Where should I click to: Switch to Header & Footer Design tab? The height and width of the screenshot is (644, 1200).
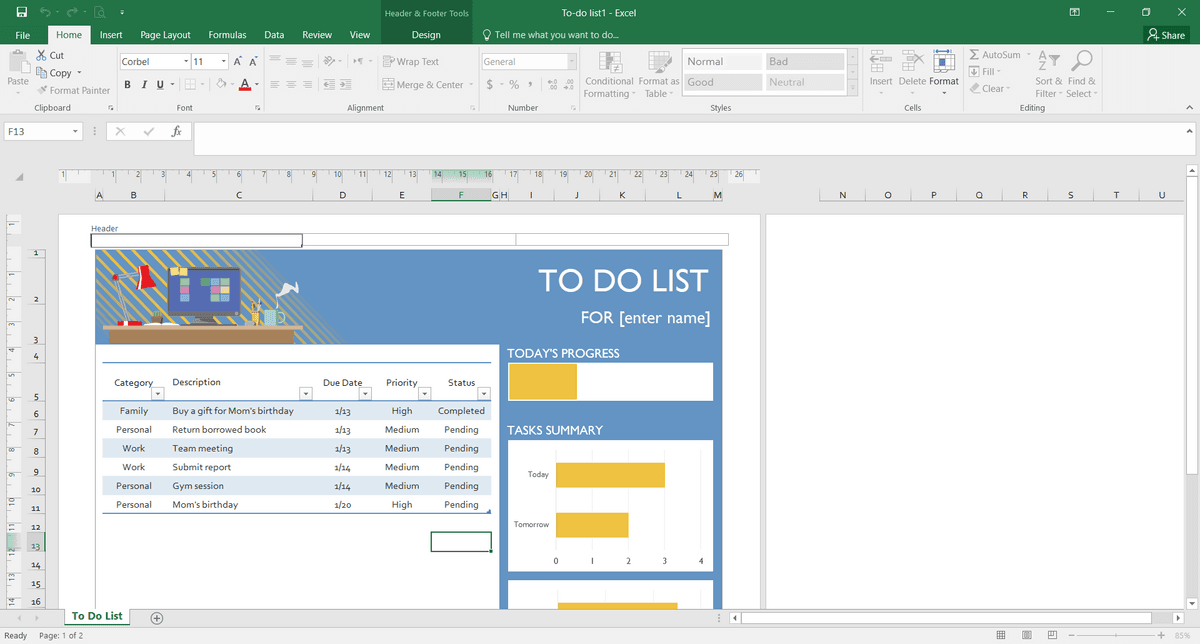tap(426, 35)
